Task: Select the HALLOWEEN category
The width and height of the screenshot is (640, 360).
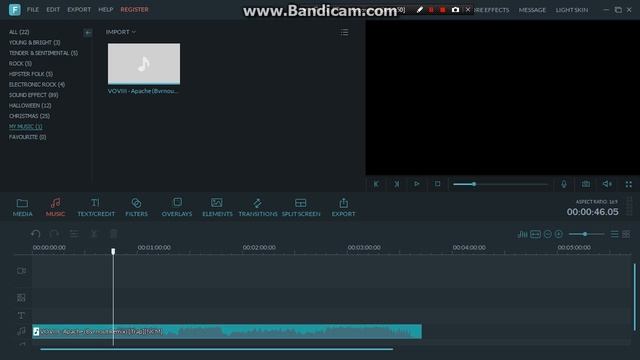Action: [30, 106]
